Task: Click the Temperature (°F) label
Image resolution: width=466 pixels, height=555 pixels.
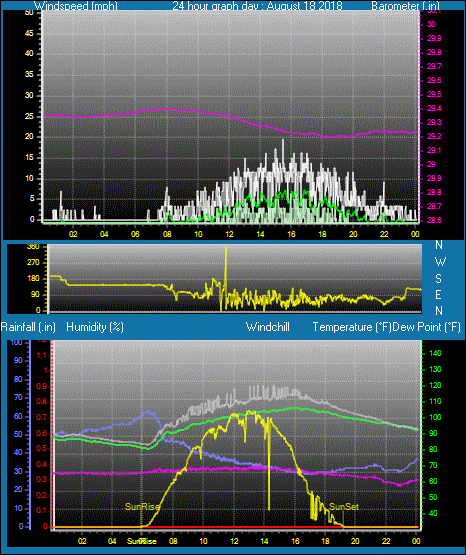Action: (352, 327)
